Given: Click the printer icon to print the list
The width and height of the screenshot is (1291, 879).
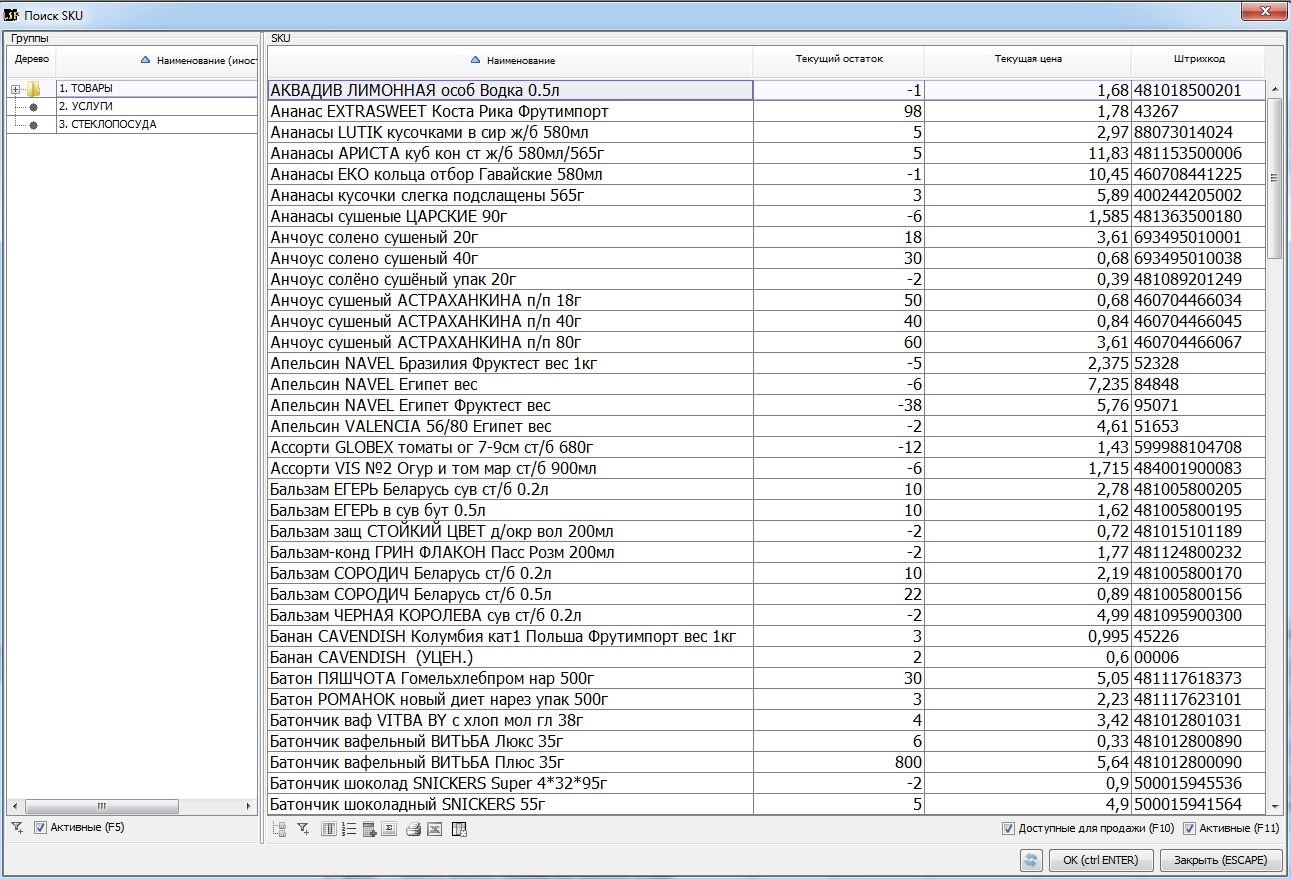Looking at the screenshot, I should click(x=413, y=829).
